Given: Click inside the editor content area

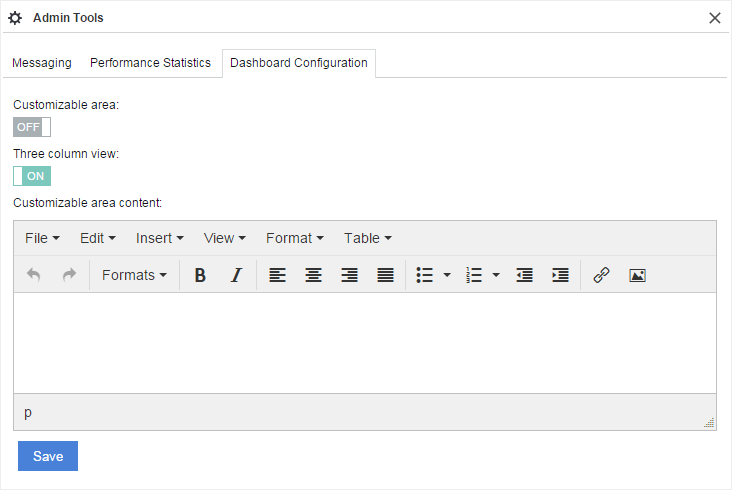Looking at the screenshot, I should pos(365,342).
